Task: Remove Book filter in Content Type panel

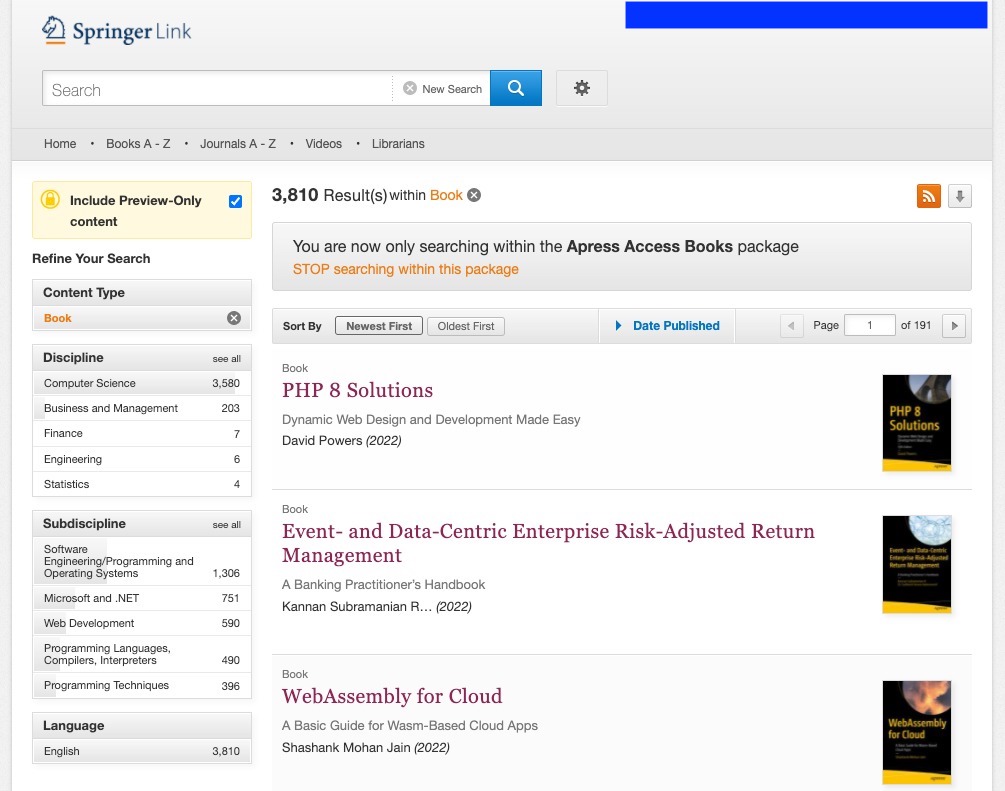Action: (x=234, y=318)
